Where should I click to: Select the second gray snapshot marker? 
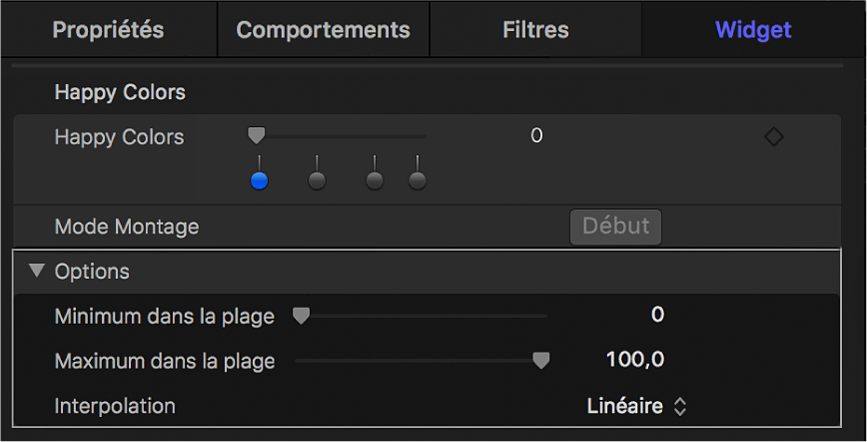click(x=316, y=180)
